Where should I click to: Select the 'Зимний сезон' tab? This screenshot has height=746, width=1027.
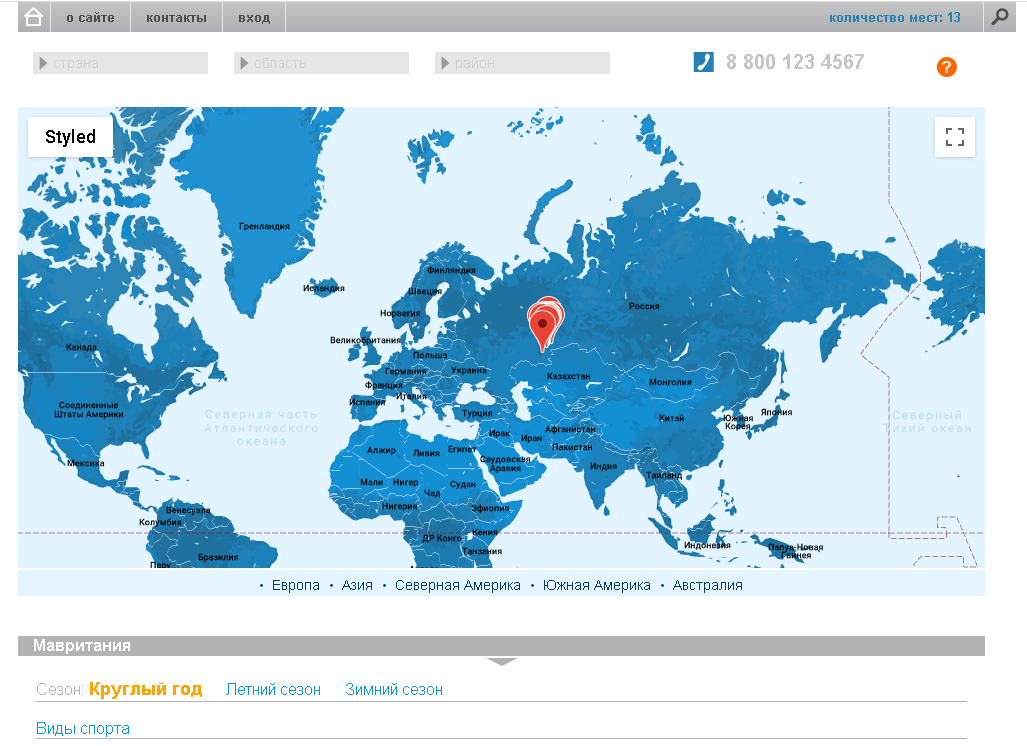click(x=394, y=690)
